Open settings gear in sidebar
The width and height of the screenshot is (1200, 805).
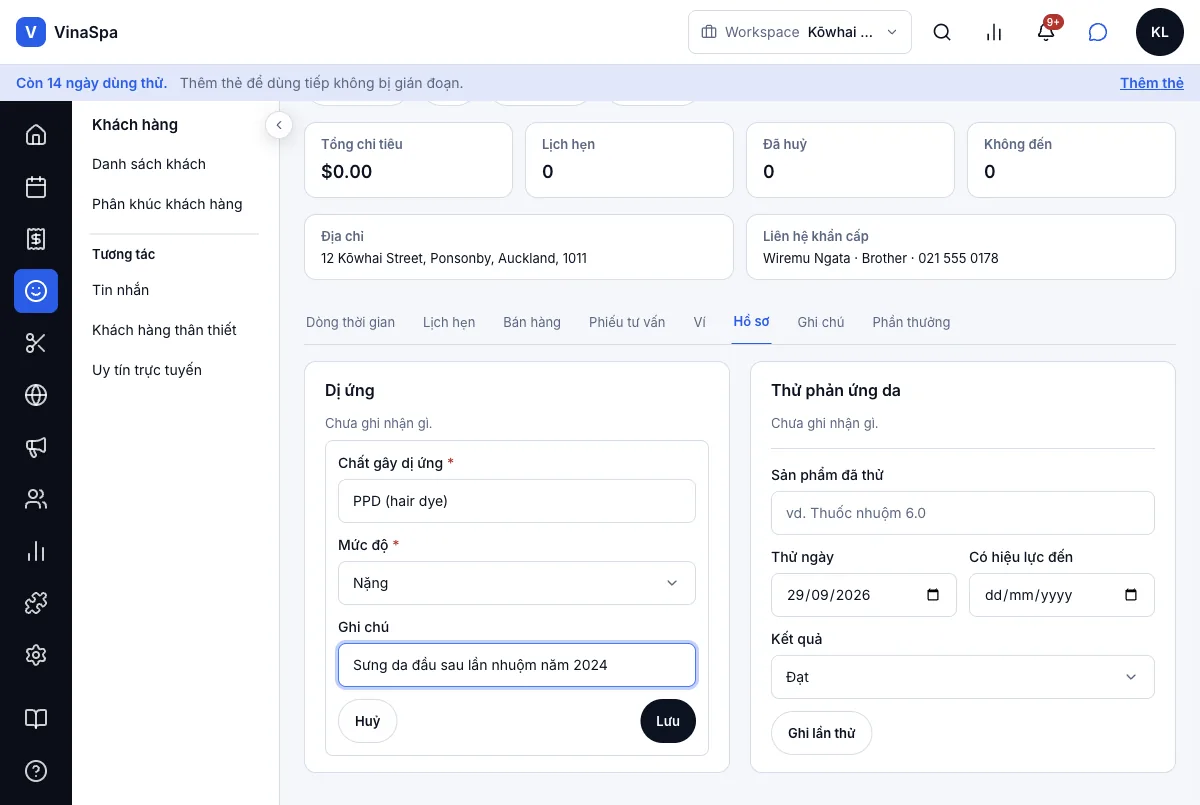pos(36,655)
